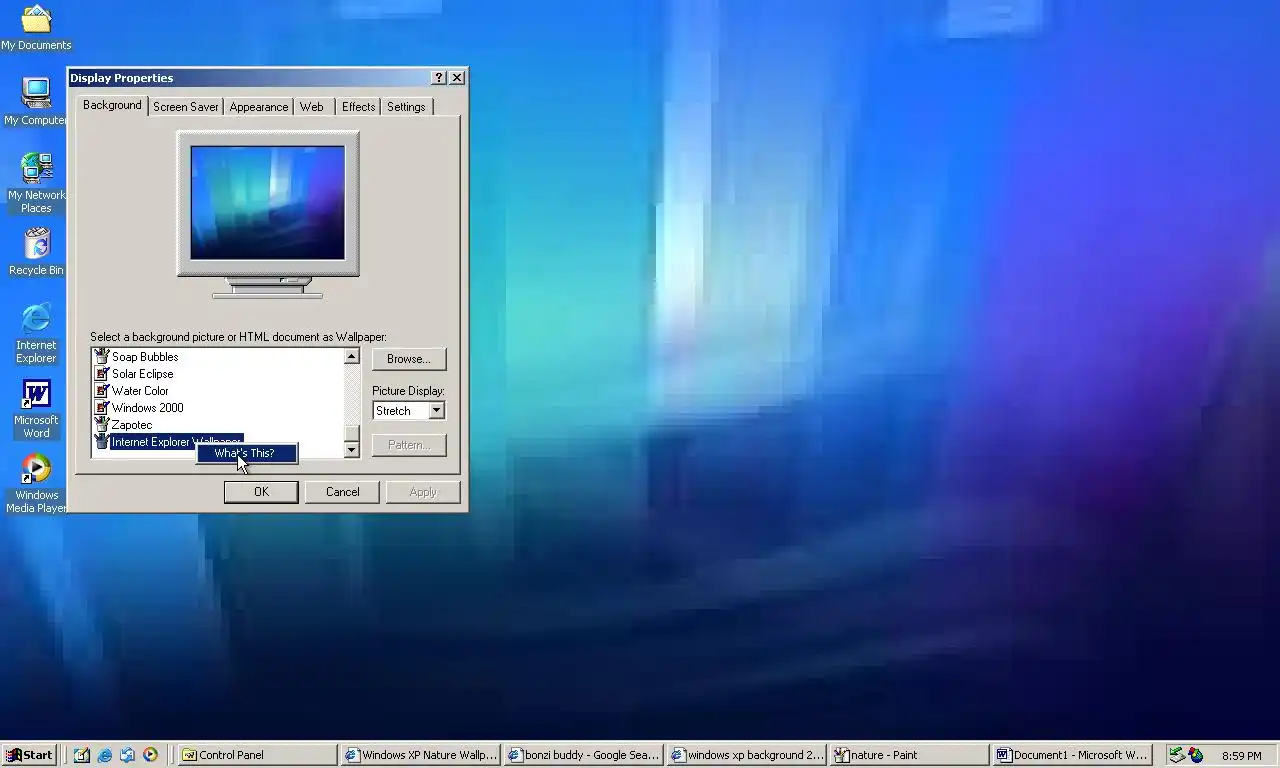Launch Windows Media Player from Quick Launch
1280x768 pixels.
150,755
